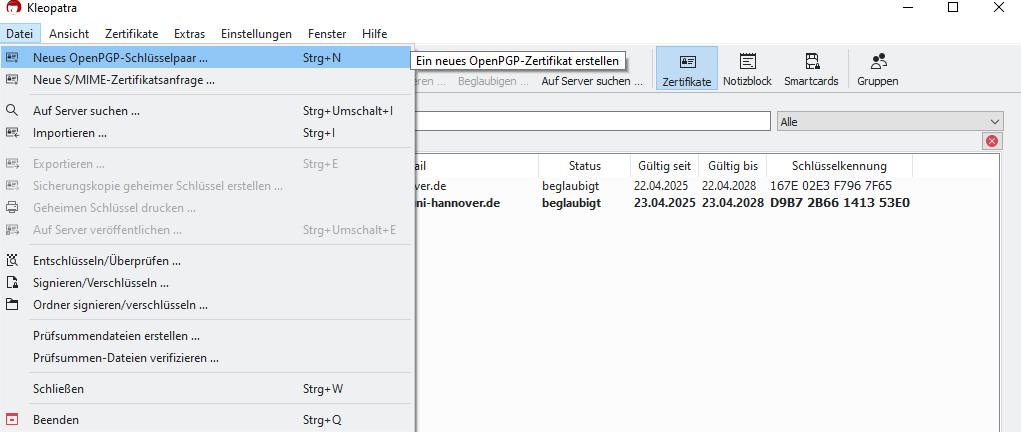Screen dimensions: 1021x432
Task: Open the Notizblock view
Action: (x=748, y=68)
